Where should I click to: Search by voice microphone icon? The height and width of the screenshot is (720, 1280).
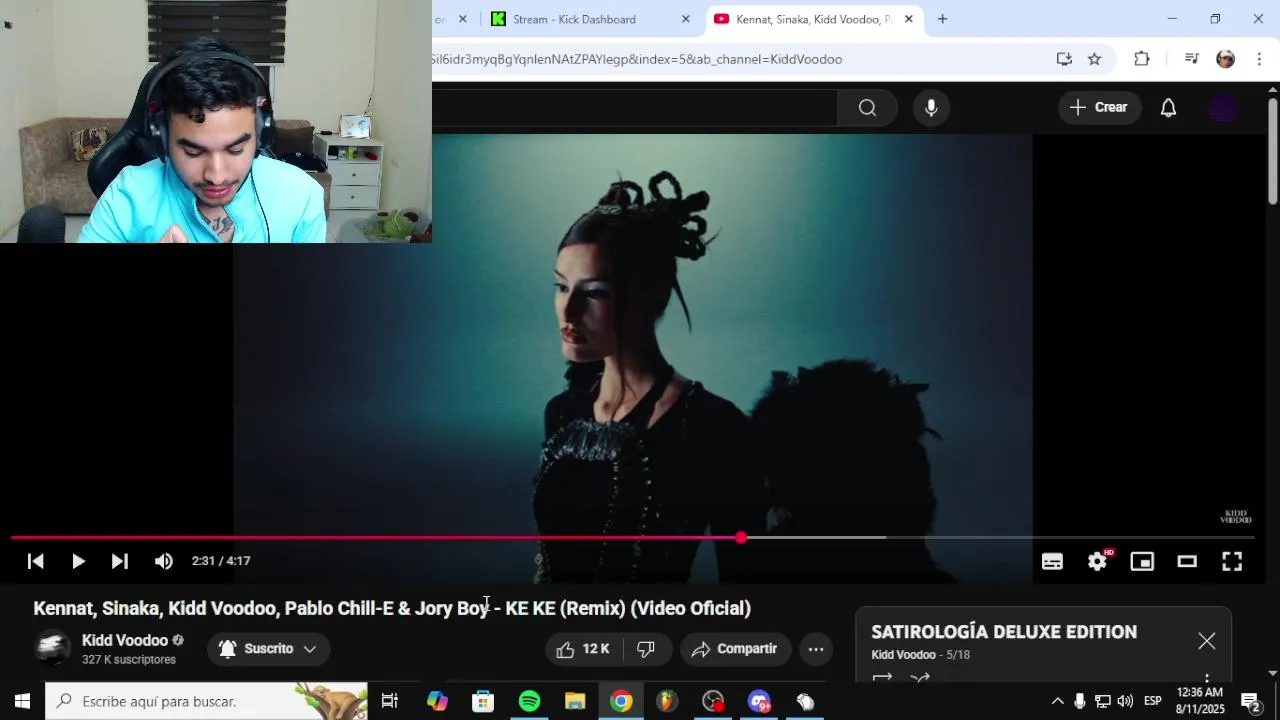[931, 108]
